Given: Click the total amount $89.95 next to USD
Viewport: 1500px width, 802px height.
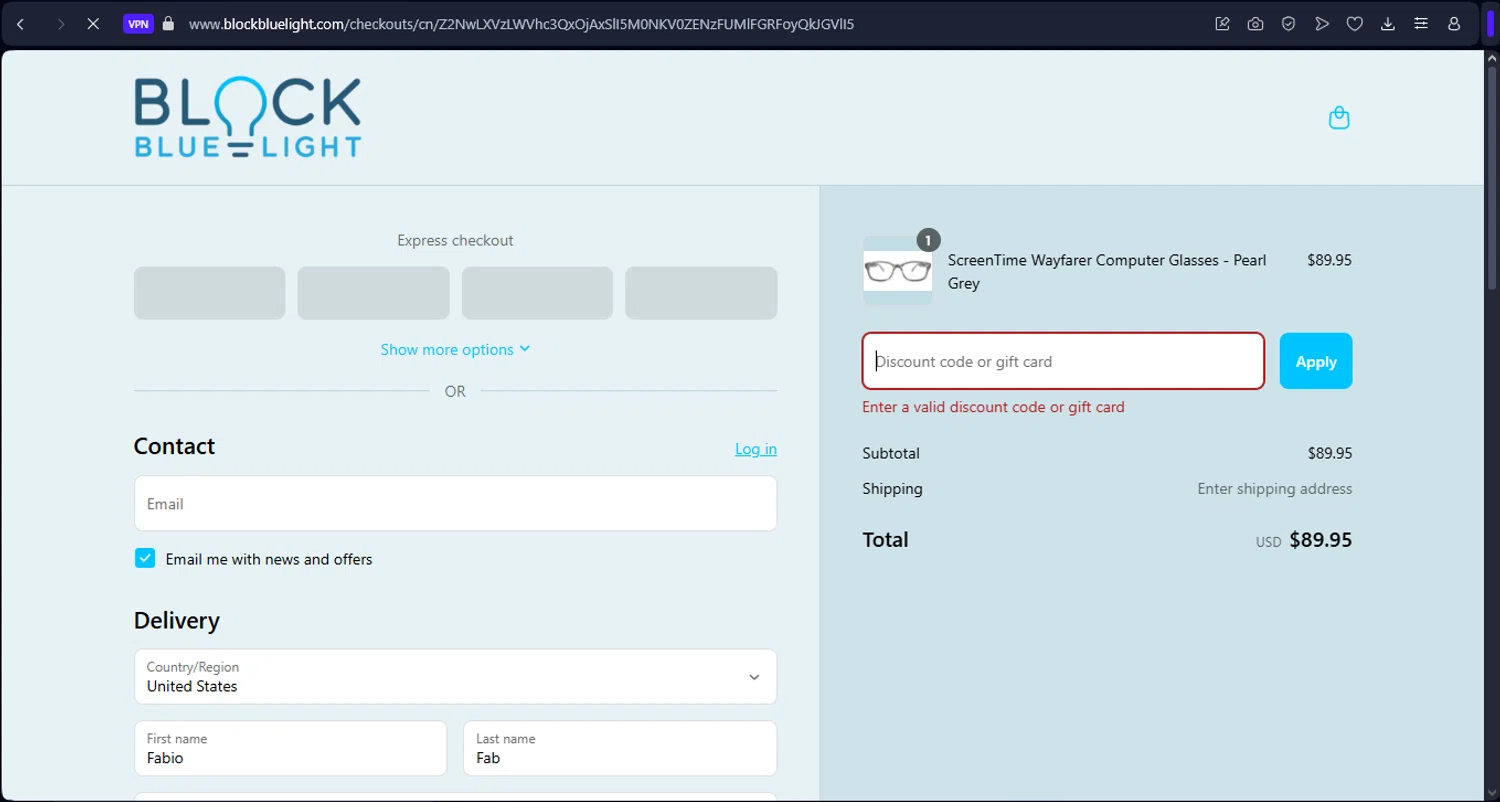Looking at the screenshot, I should (1320, 540).
